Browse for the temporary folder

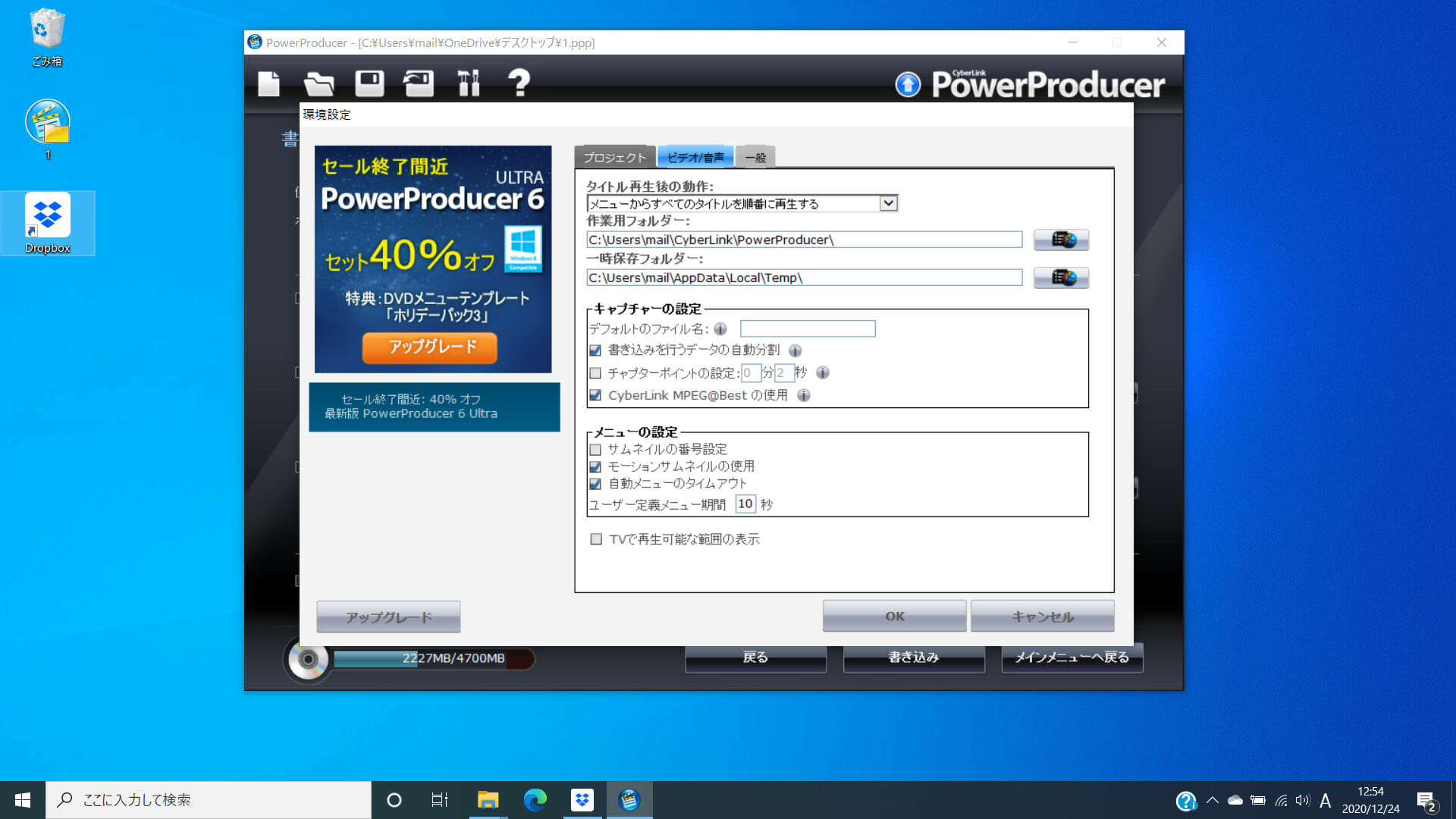coord(1061,278)
